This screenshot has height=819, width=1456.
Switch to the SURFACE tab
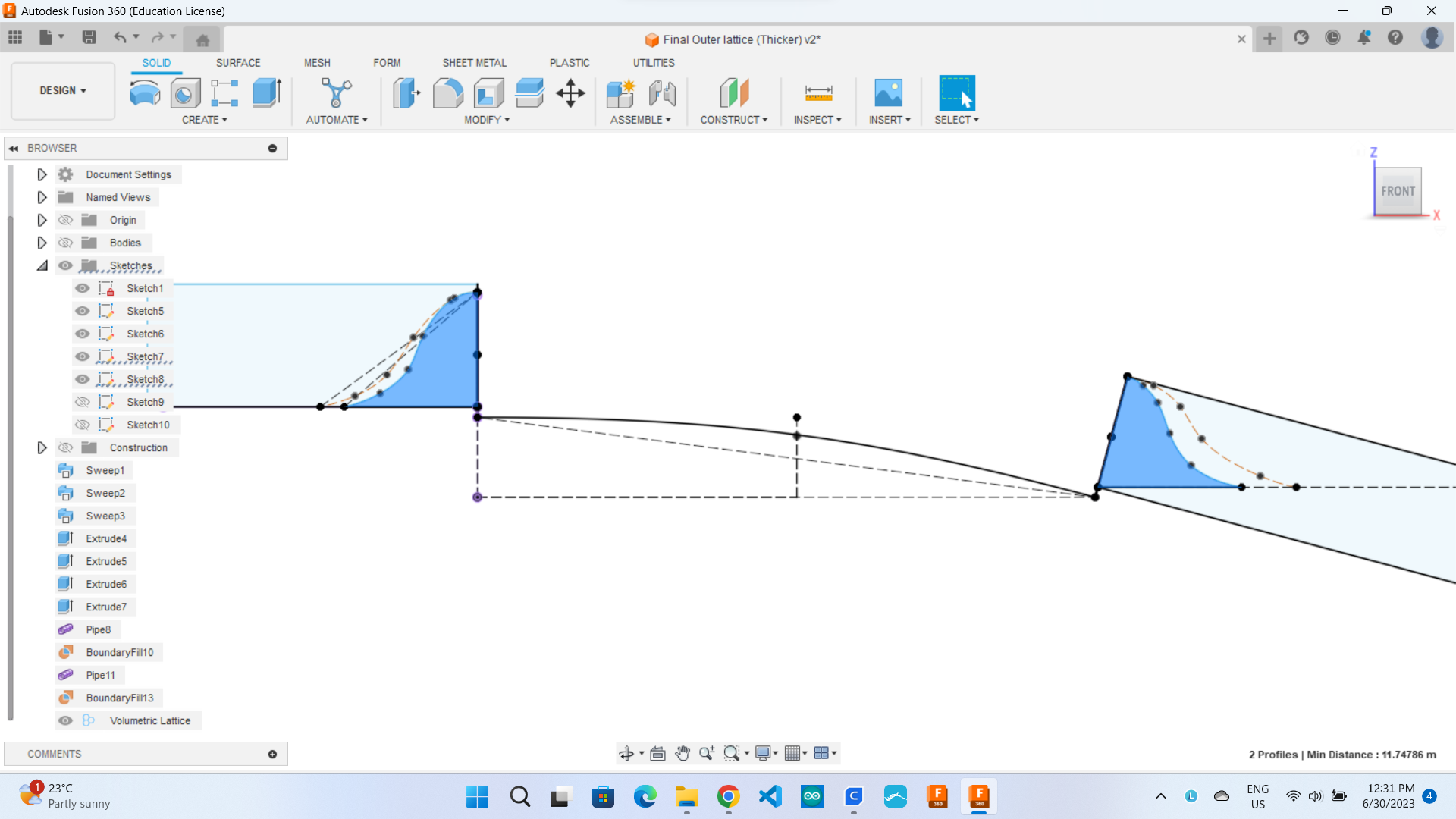coord(237,63)
